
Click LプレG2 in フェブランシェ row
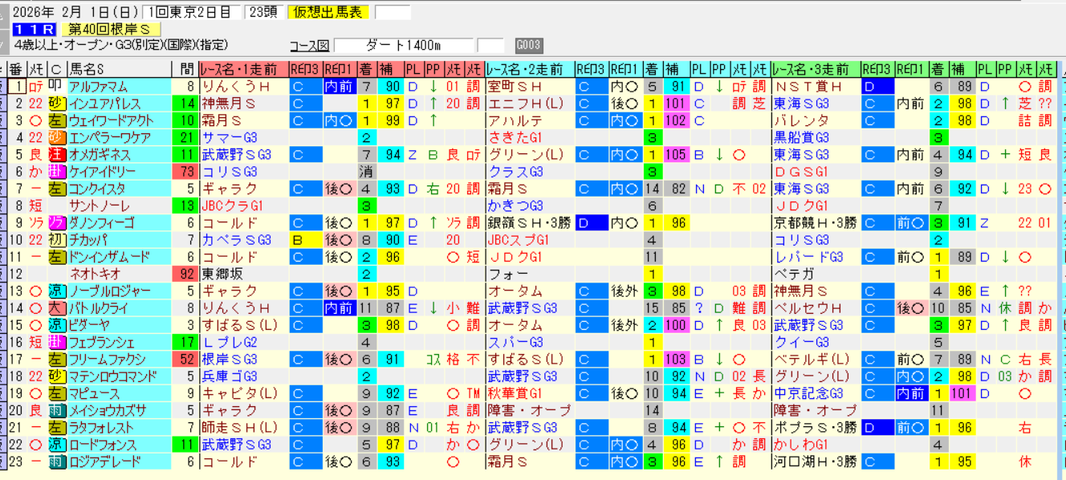(229, 342)
